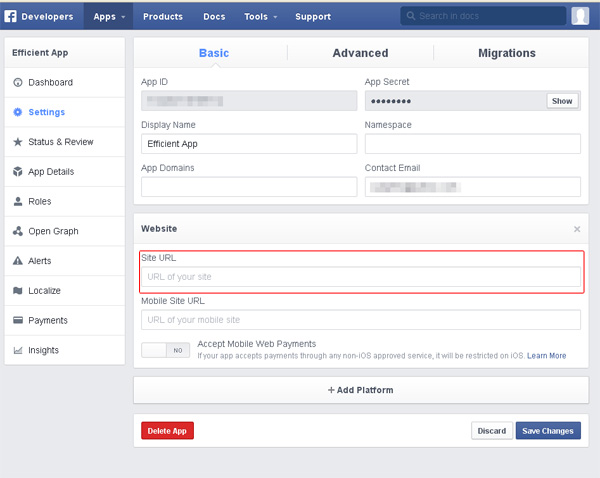Click the Localize flag icon
This screenshot has width=600, height=478.
18,290
